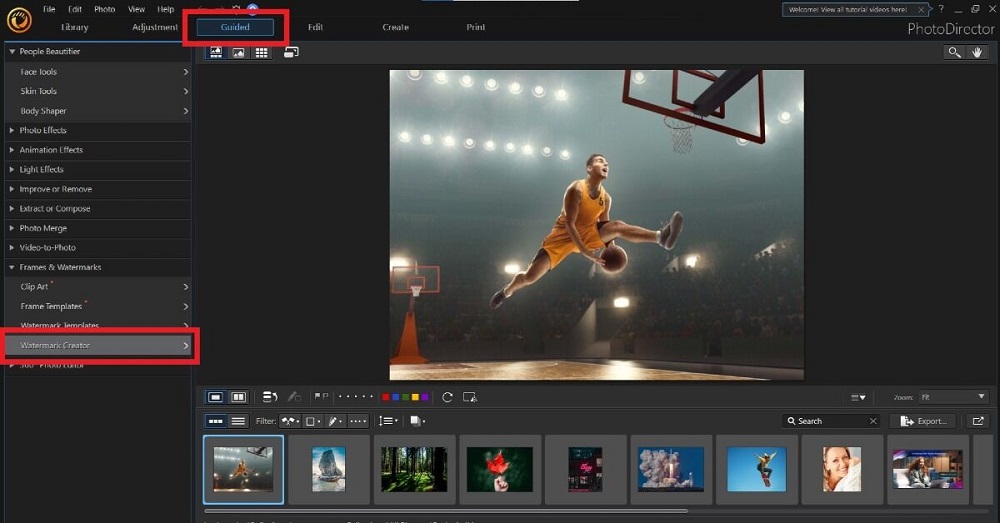The height and width of the screenshot is (523, 1000).
Task: Open Clip Art
Action: [x=98, y=287]
